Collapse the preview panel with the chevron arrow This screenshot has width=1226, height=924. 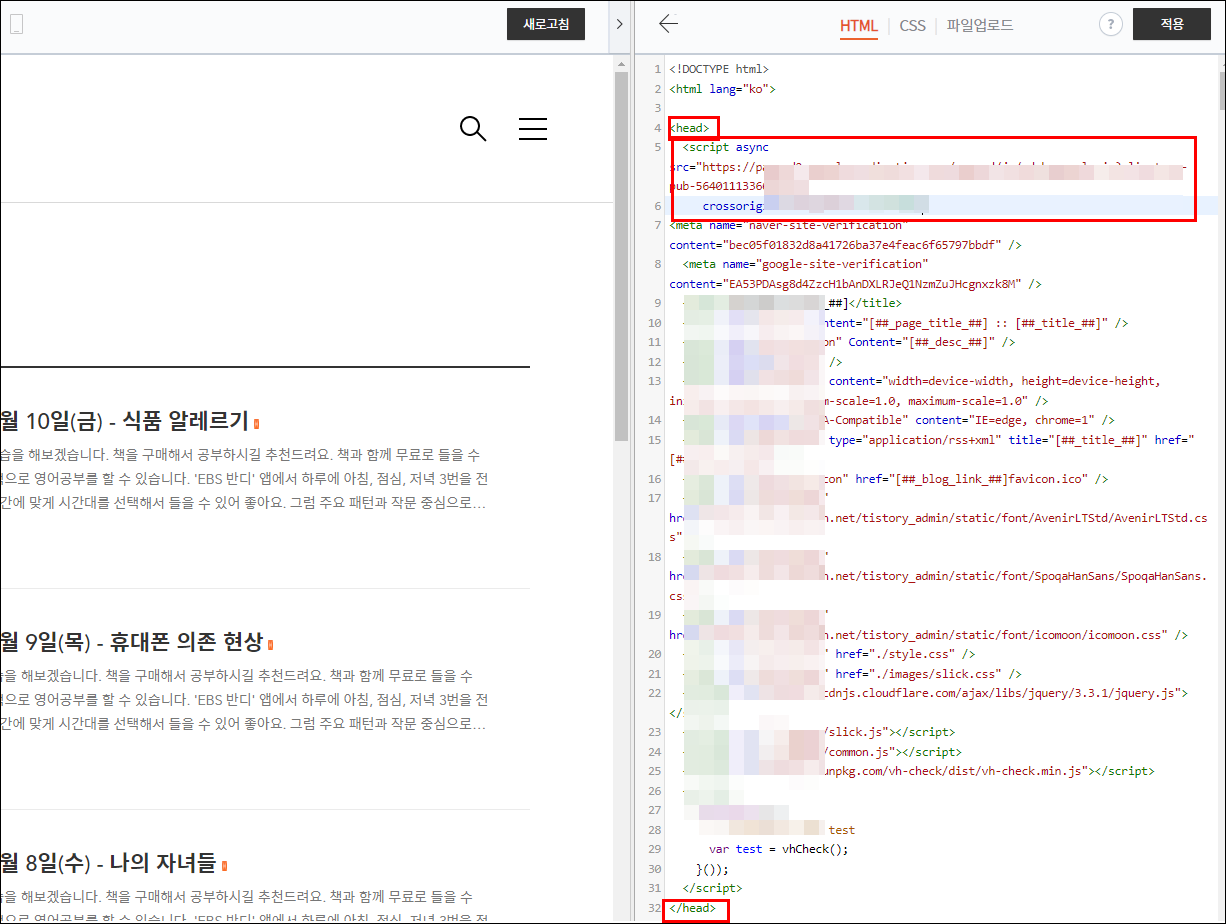tap(620, 24)
